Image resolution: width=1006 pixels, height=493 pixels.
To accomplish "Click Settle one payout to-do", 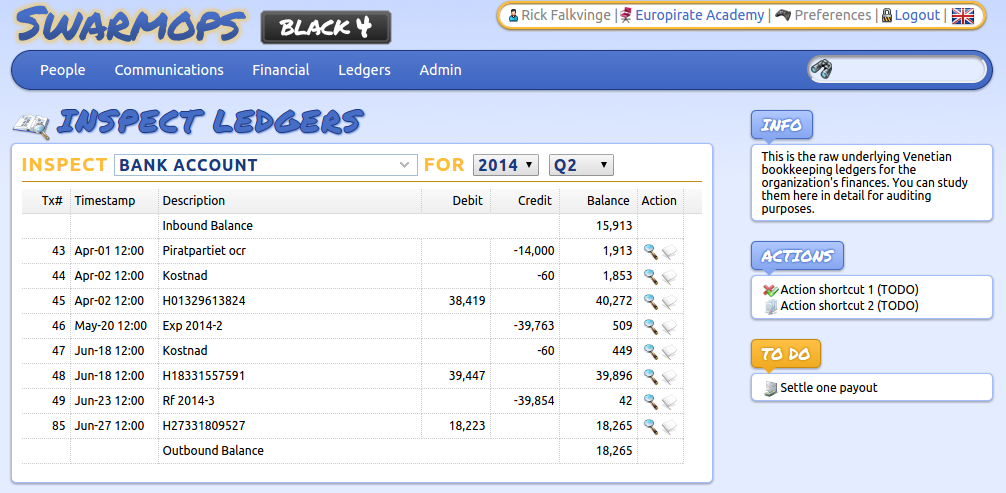I will click(x=829, y=388).
